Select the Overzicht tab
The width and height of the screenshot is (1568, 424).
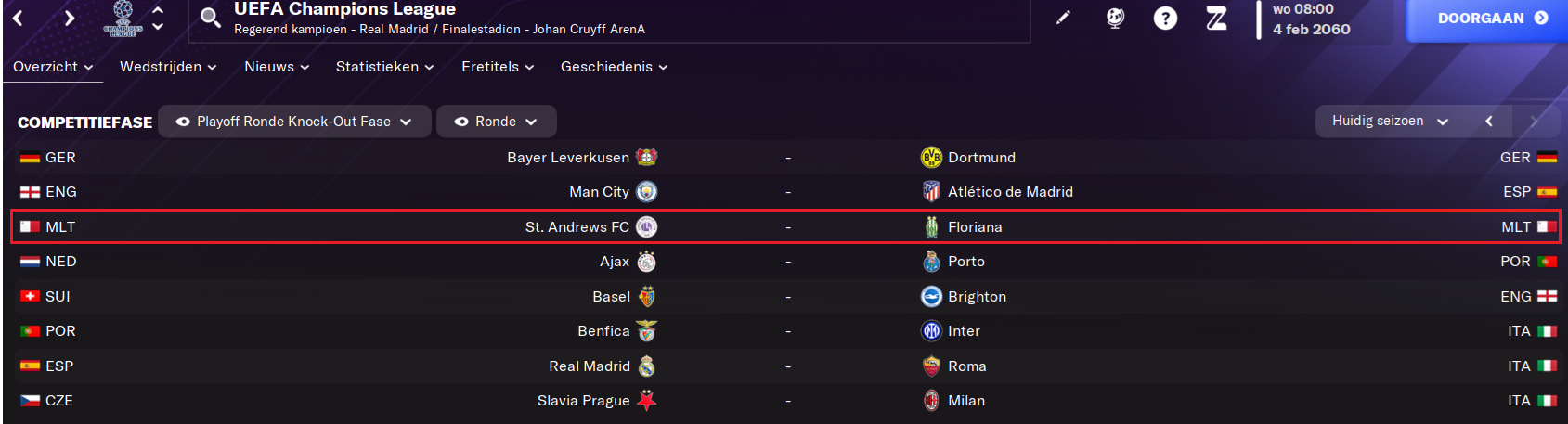[53, 67]
